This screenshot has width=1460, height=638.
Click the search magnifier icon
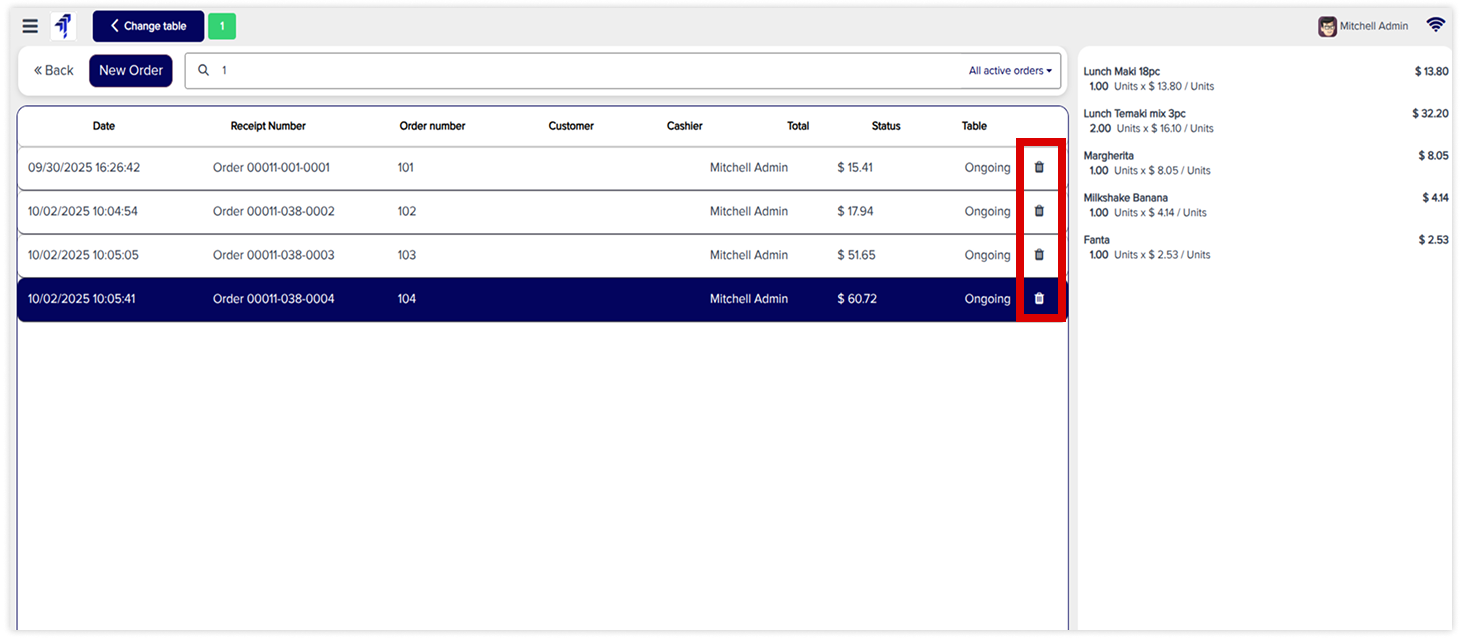pos(204,71)
